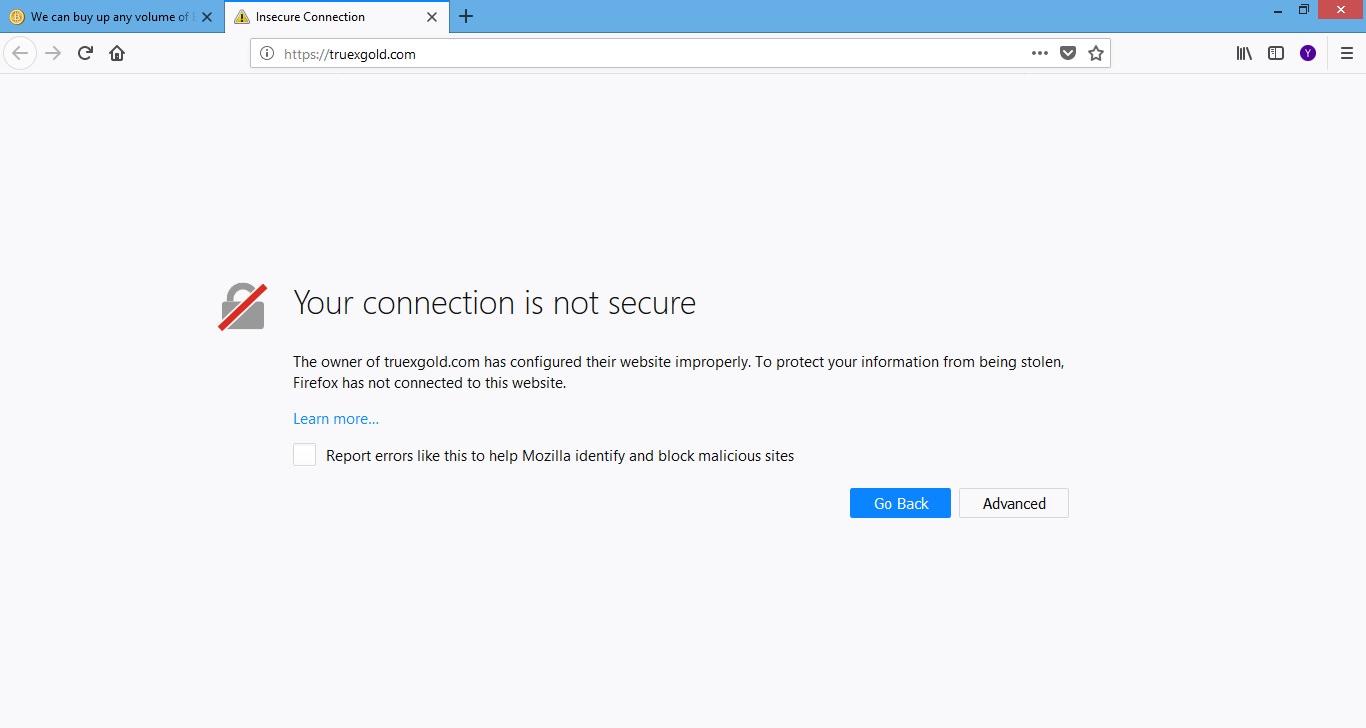The height and width of the screenshot is (728, 1366).
Task: Click the Advanced button
Action: click(x=1014, y=503)
